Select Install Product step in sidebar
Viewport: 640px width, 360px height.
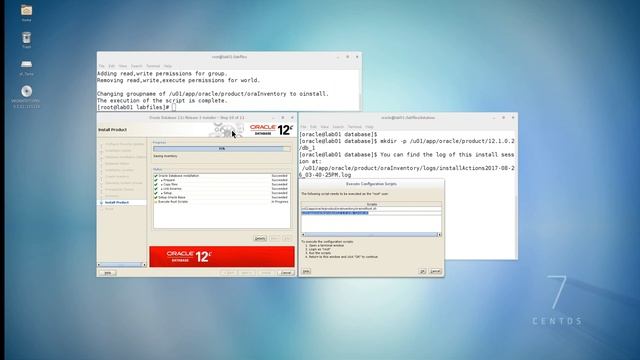[x=117, y=202]
